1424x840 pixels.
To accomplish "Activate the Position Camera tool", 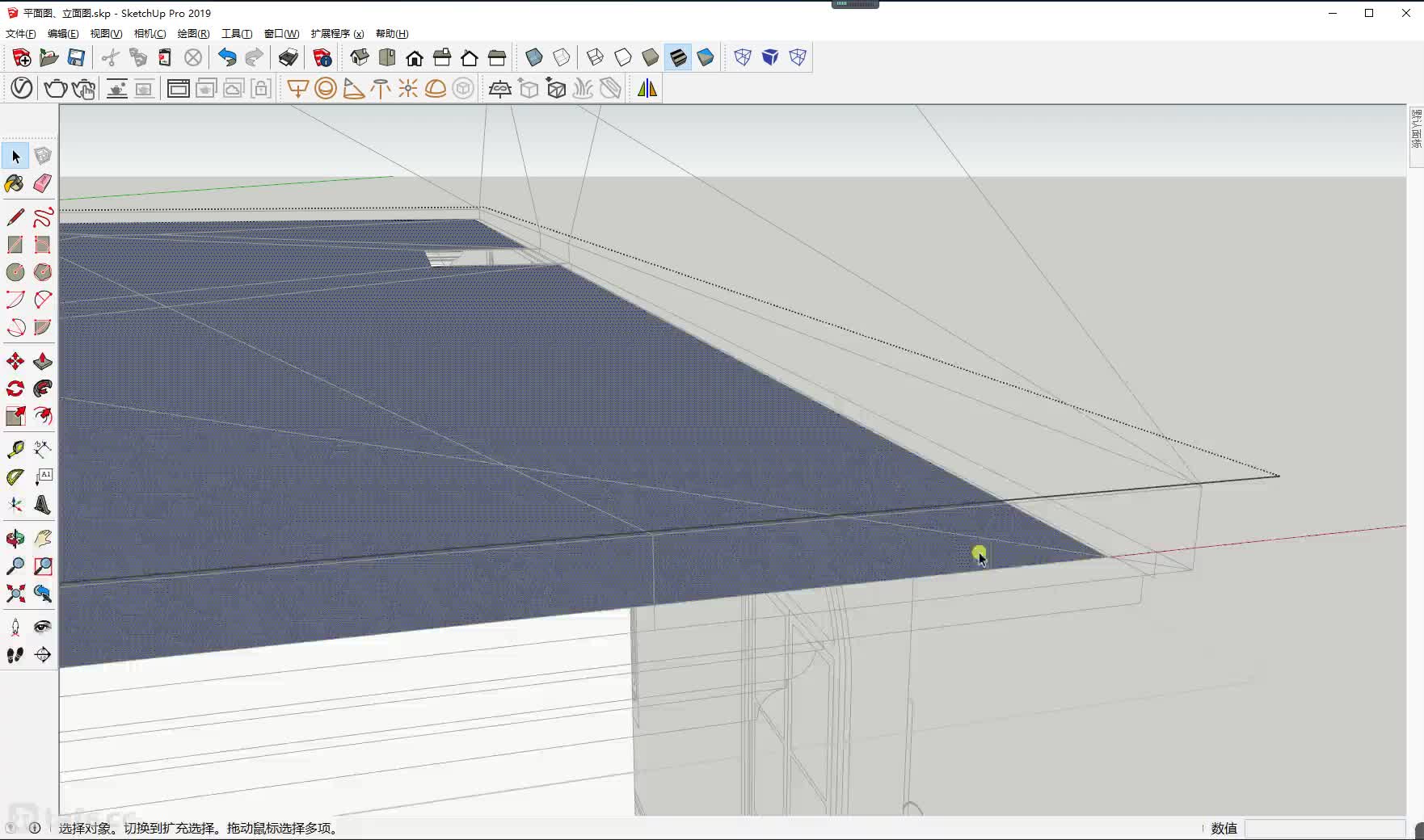I will click(15, 627).
